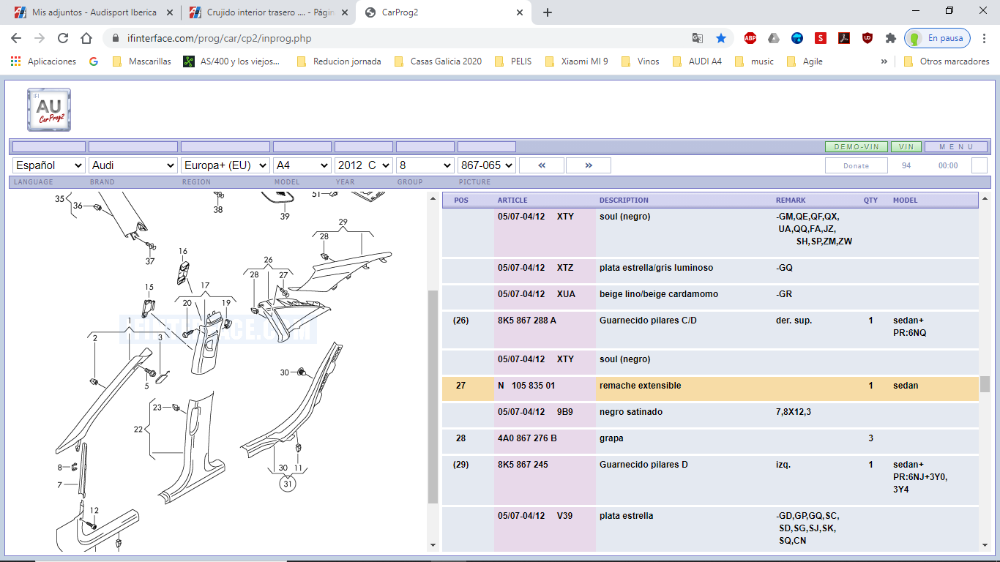Viewport: 1000px width, 562px height.
Task: Open the Mascarillas bookmark folder
Action: point(142,61)
